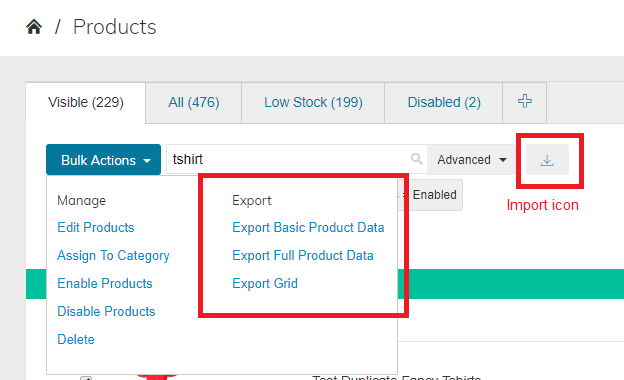Open the Low Stock (199) tab
The width and height of the screenshot is (624, 380).
click(x=313, y=103)
